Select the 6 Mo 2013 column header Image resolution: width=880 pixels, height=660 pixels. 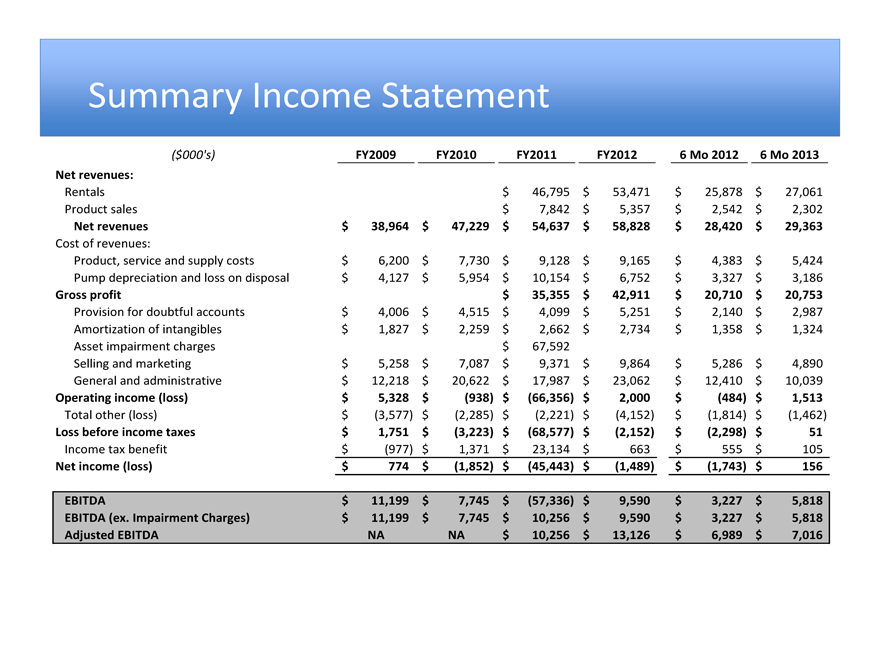(789, 155)
